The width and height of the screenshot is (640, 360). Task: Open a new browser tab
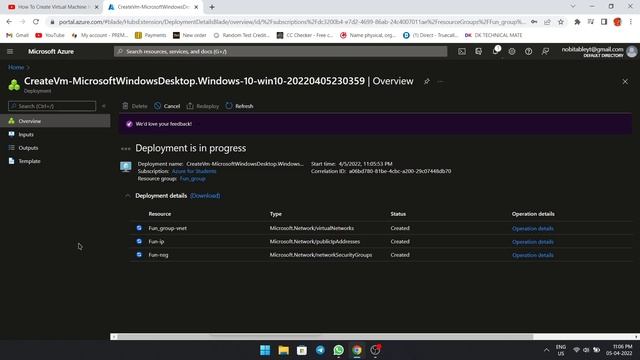(x=212, y=7)
